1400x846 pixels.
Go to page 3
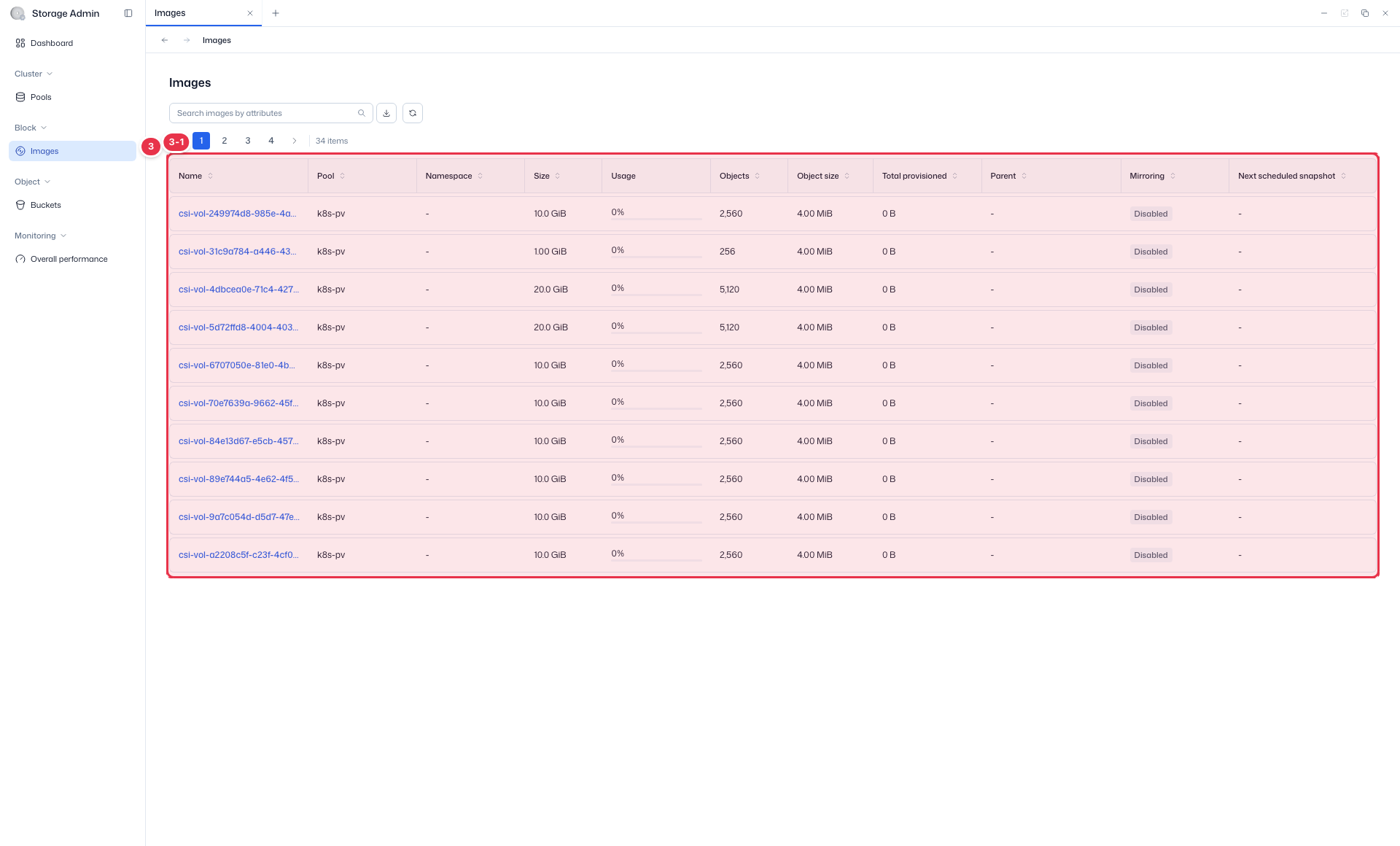pos(248,141)
